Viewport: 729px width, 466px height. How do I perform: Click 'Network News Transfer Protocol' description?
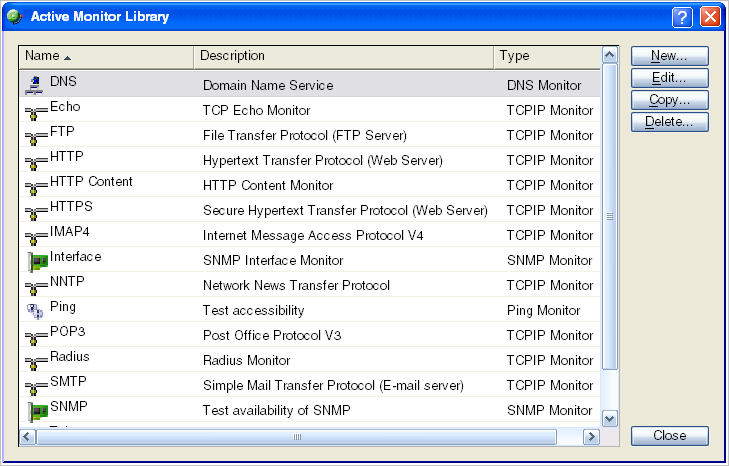point(297,286)
